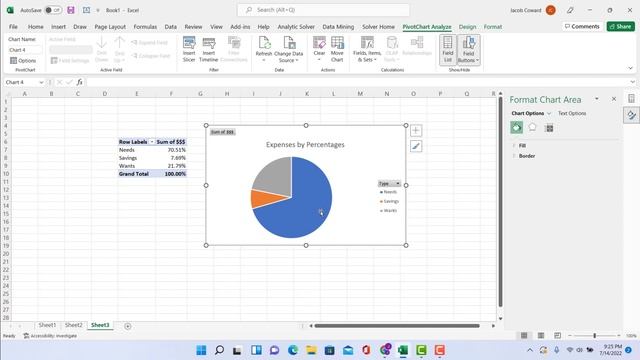Open Change Data Source
Screen dimensions: 640x360
[289, 49]
